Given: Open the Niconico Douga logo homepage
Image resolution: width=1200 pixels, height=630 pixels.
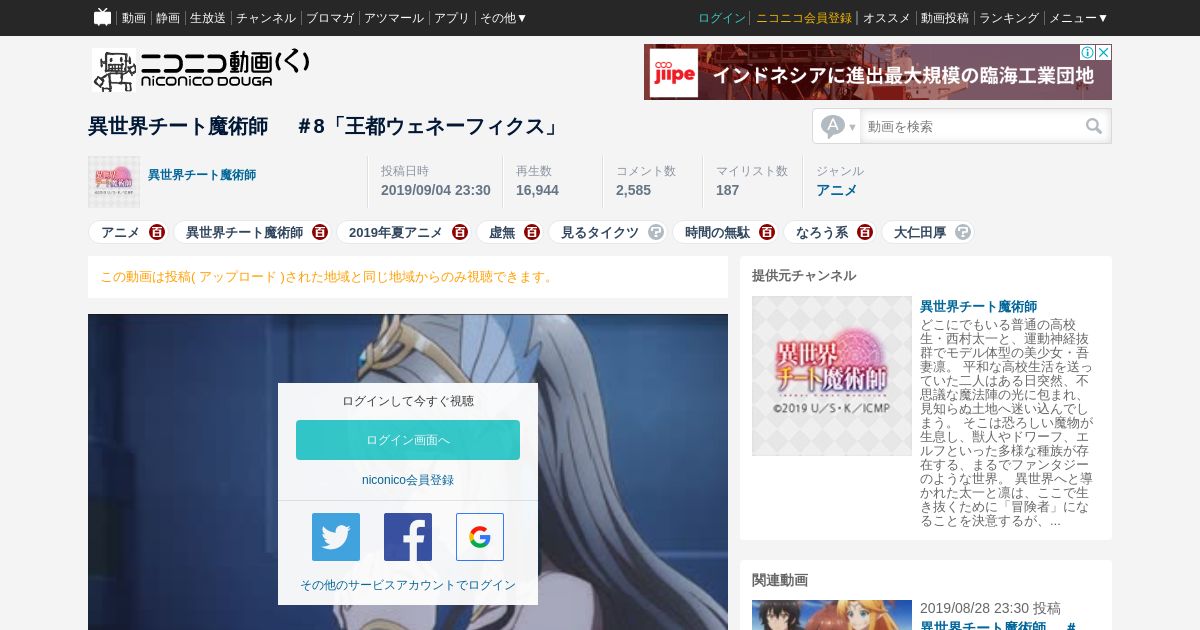Looking at the screenshot, I should coord(201,70).
